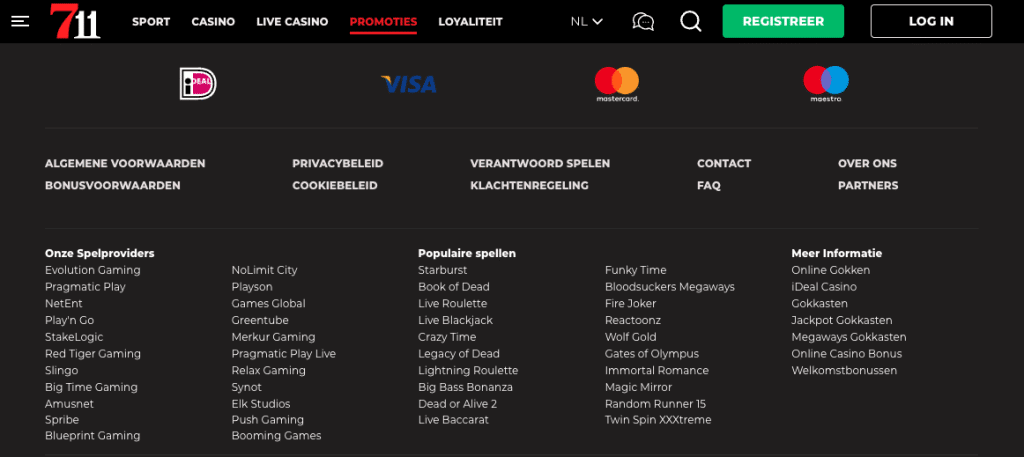Click the iDEAL payment logo

[x=198, y=84]
